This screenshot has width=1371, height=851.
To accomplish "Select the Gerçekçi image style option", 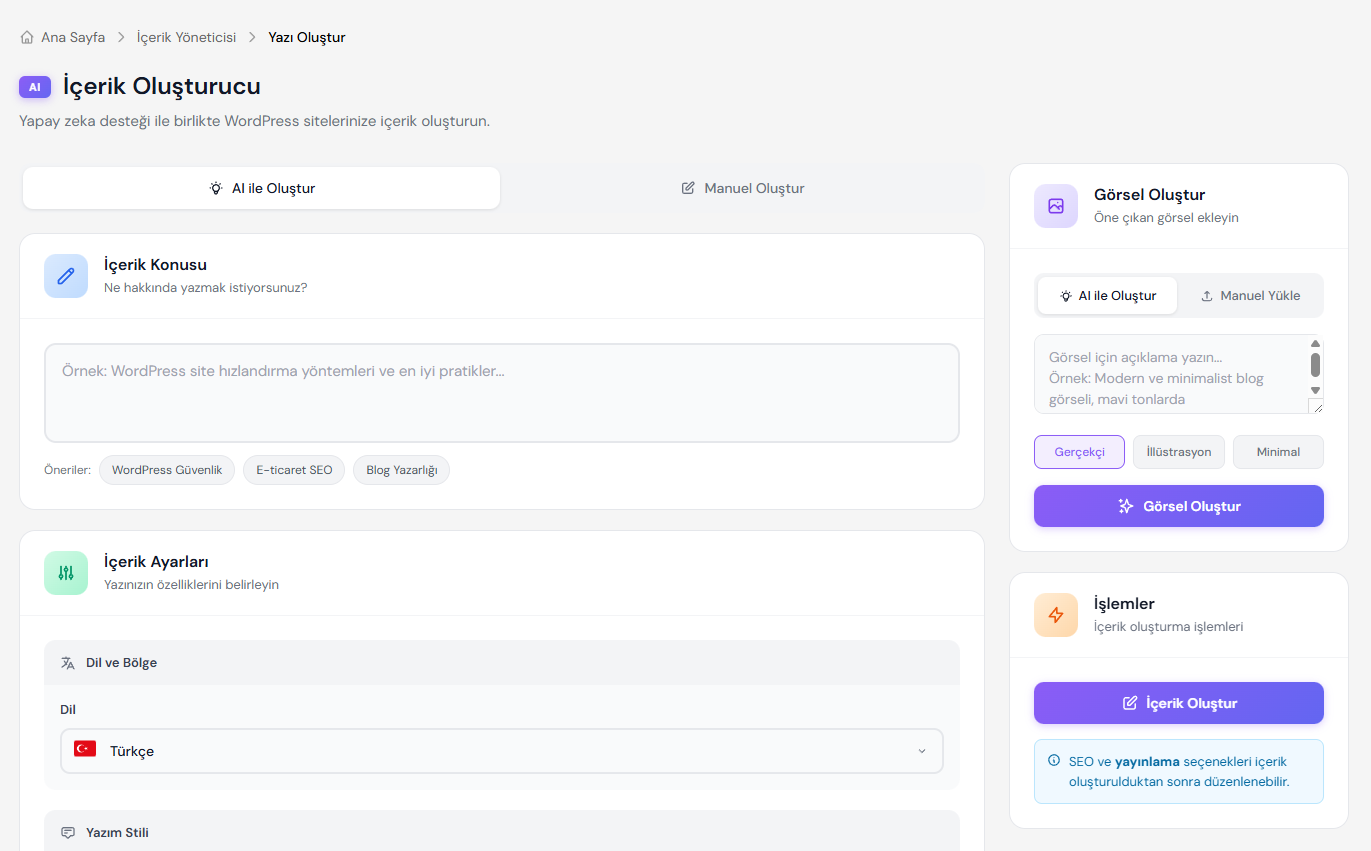I will click(x=1079, y=452).
